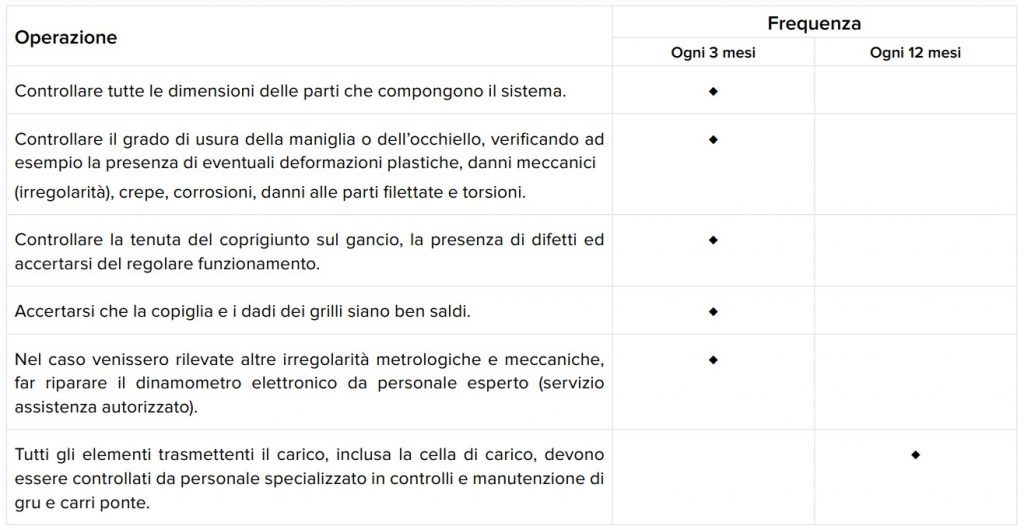Select the "Frequenza" header cell

pyautogui.click(x=814, y=23)
